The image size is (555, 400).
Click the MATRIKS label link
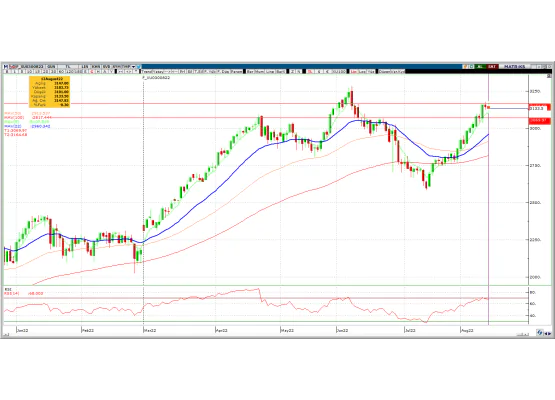coord(515,67)
